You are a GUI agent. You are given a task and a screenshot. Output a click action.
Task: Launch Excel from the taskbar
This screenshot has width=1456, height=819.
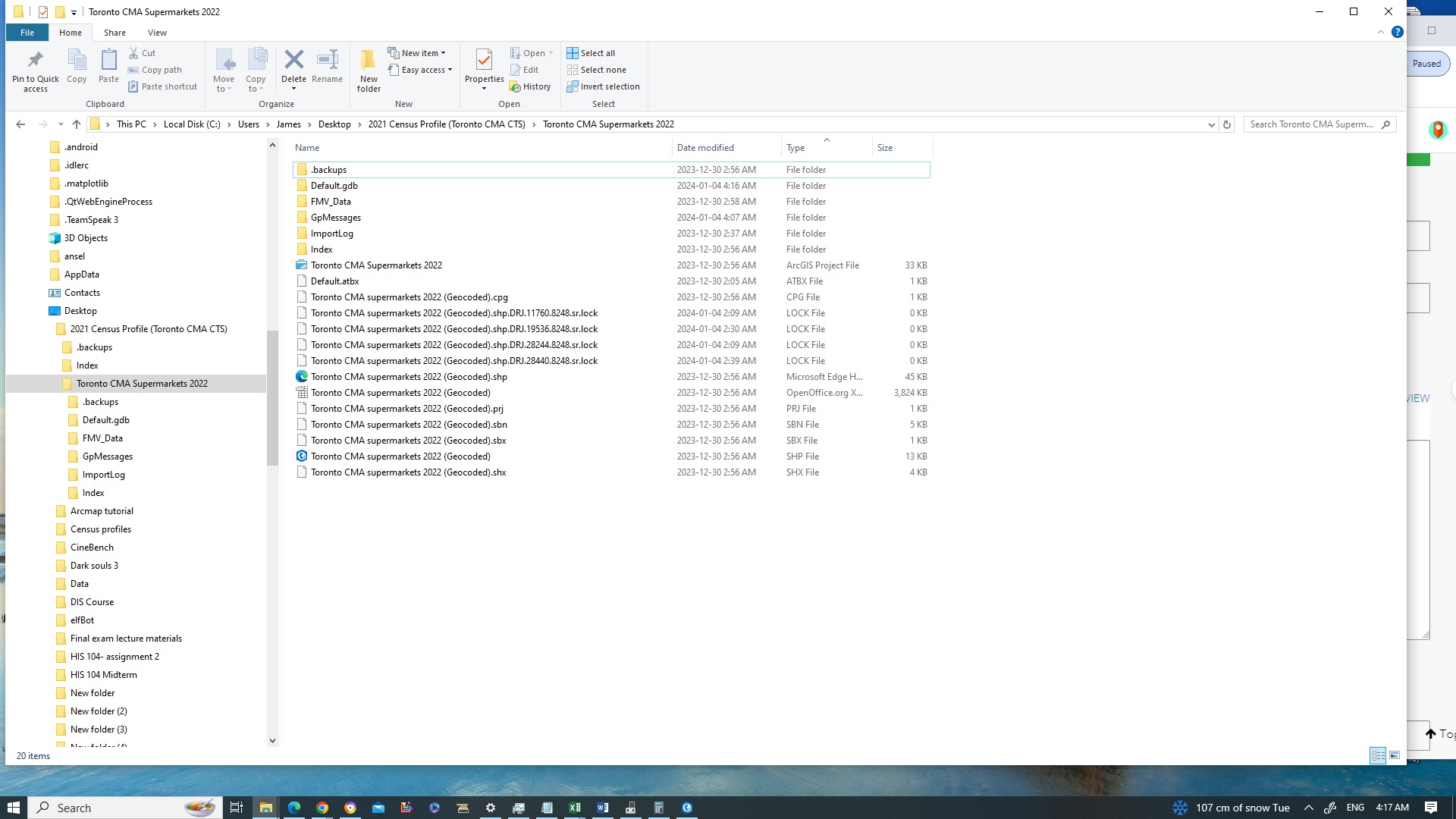point(575,807)
